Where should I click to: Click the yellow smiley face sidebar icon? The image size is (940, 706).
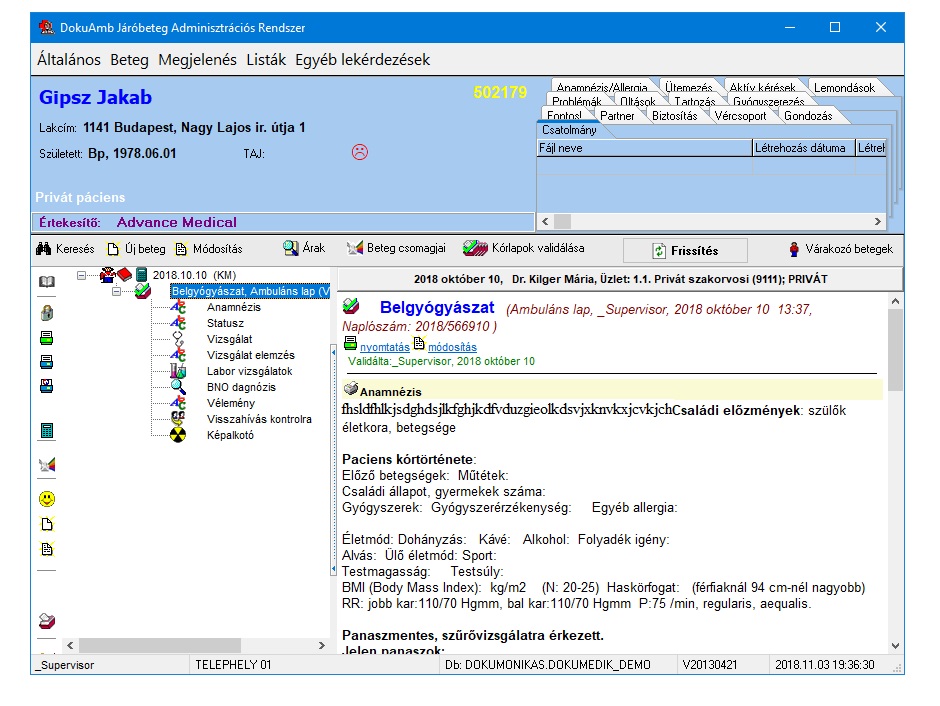click(47, 499)
